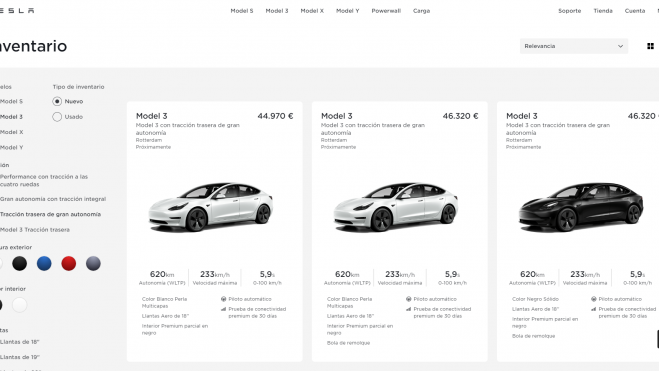Viewport: 659px width, 371px height.
Task: Pick white interior color swatch
Action: 19,305
